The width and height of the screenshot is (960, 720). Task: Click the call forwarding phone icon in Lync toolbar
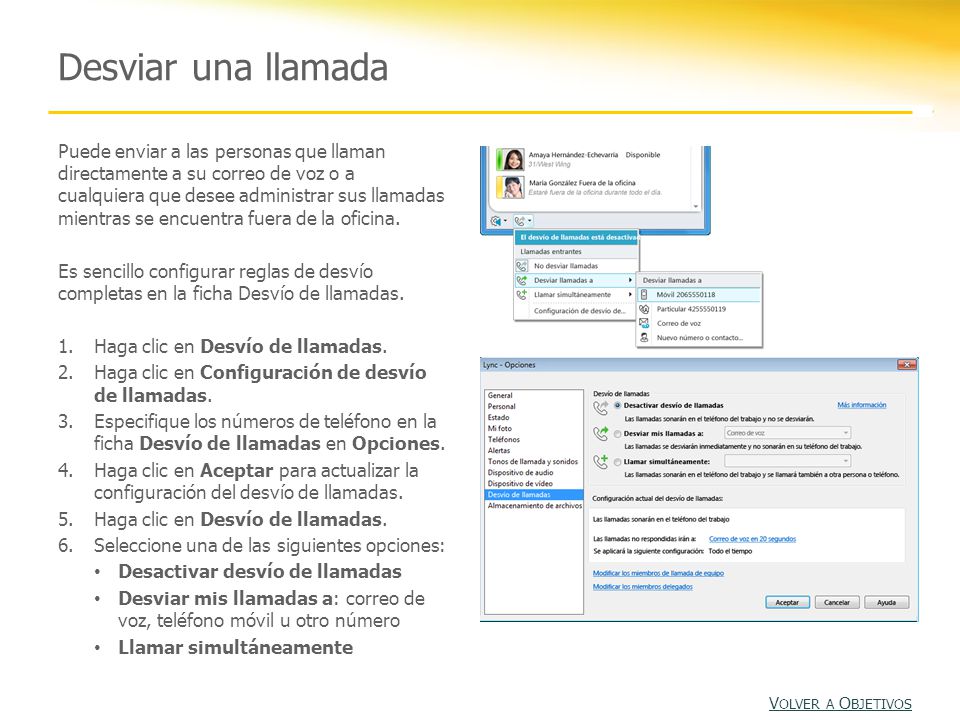pos(519,221)
